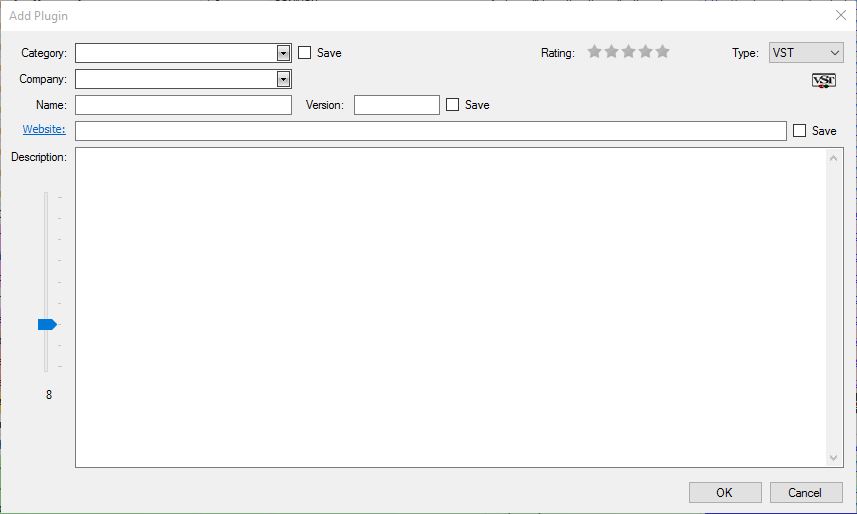The height and width of the screenshot is (514, 857).
Task: Click inside the Description text area
Action: 451,307
